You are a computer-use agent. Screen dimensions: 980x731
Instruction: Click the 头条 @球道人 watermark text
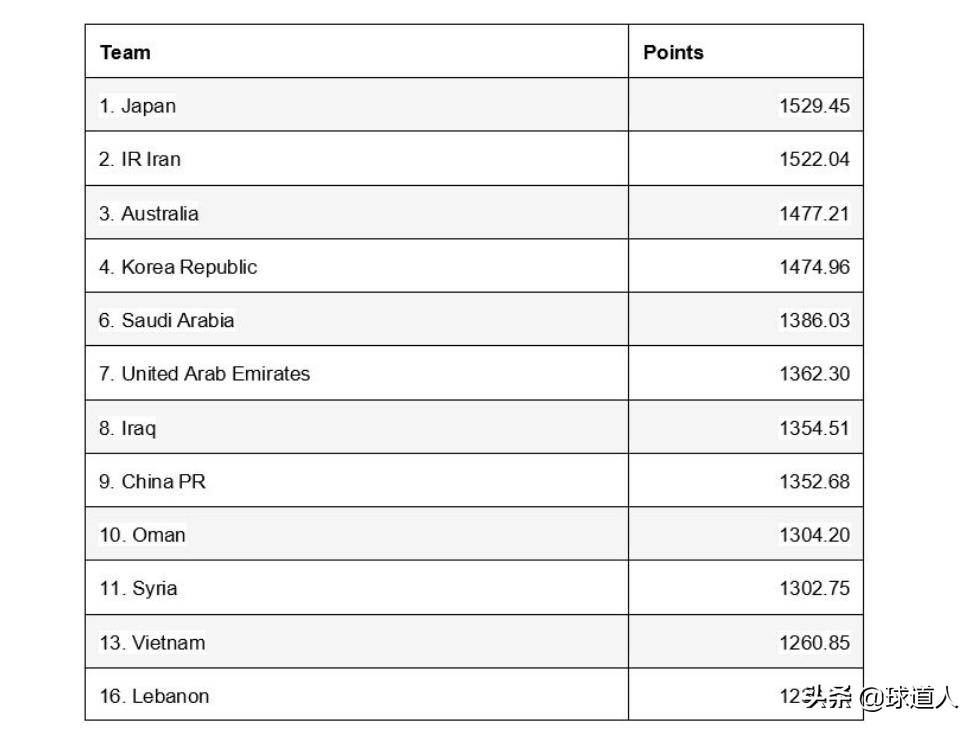click(x=879, y=697)
